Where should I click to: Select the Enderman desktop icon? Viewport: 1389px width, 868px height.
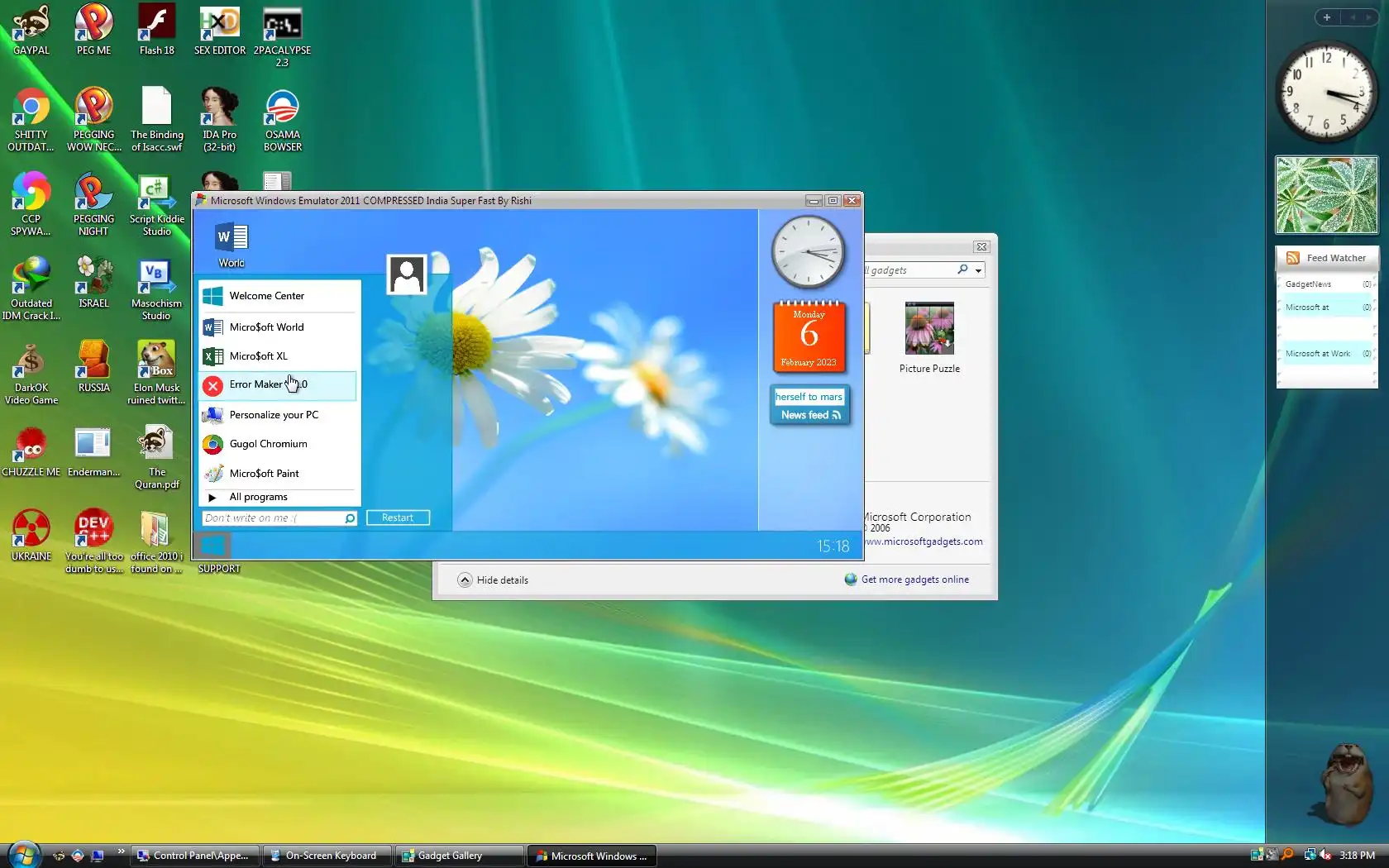click(93, 451)
